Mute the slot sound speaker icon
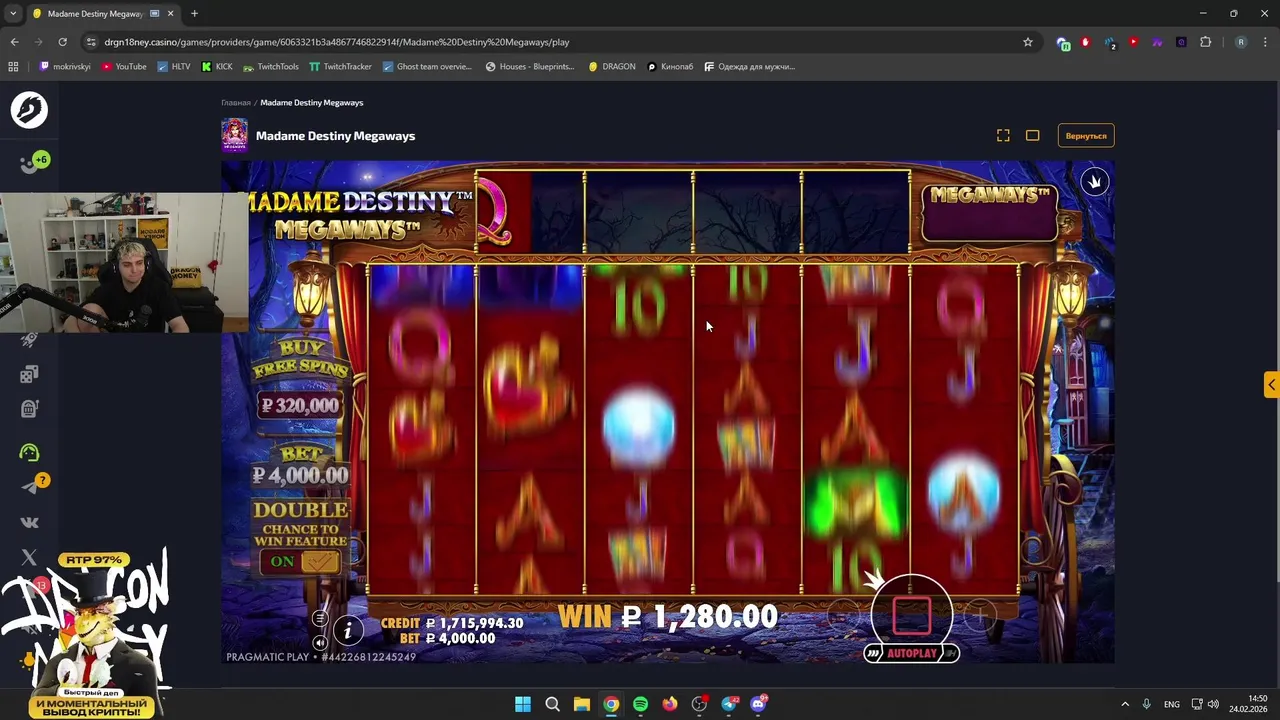This screenshot has width=1280, height=720. (320, 643)
